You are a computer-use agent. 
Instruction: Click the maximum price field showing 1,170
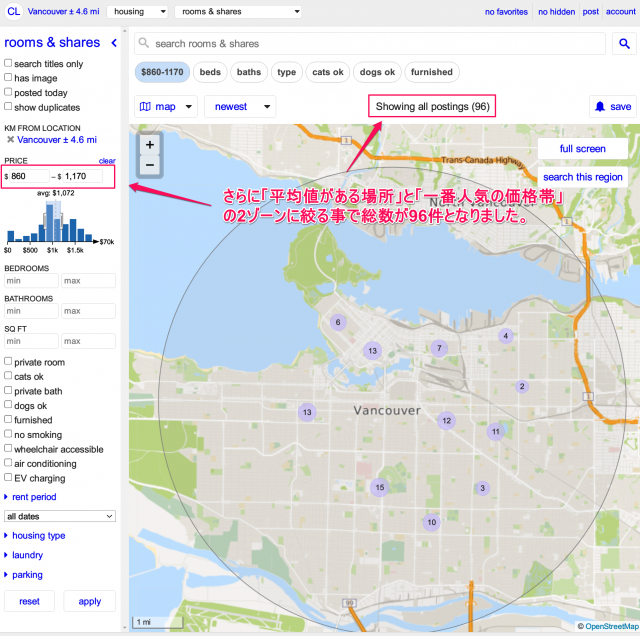(x=82, y=176)
